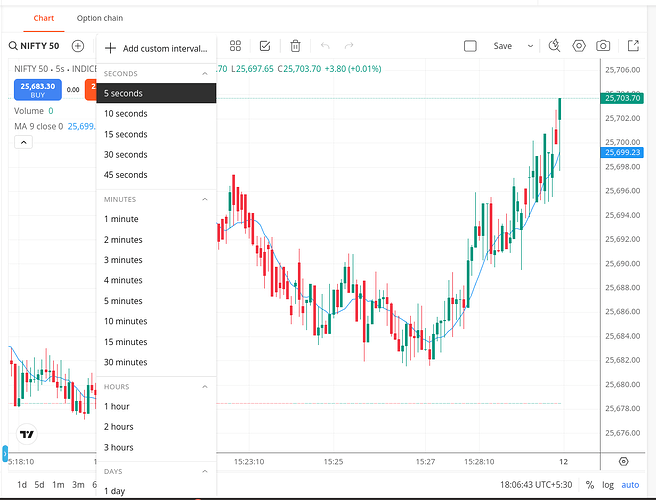The image size is (656, 500).
Task: Toggle the log scale option
Action: tap(607, 485)
